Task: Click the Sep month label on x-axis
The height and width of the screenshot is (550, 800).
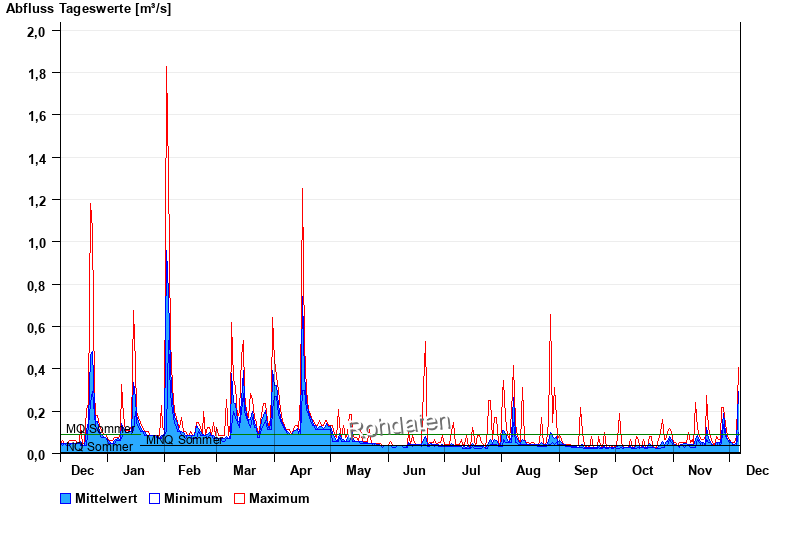Action: click(x=585, y=471)
